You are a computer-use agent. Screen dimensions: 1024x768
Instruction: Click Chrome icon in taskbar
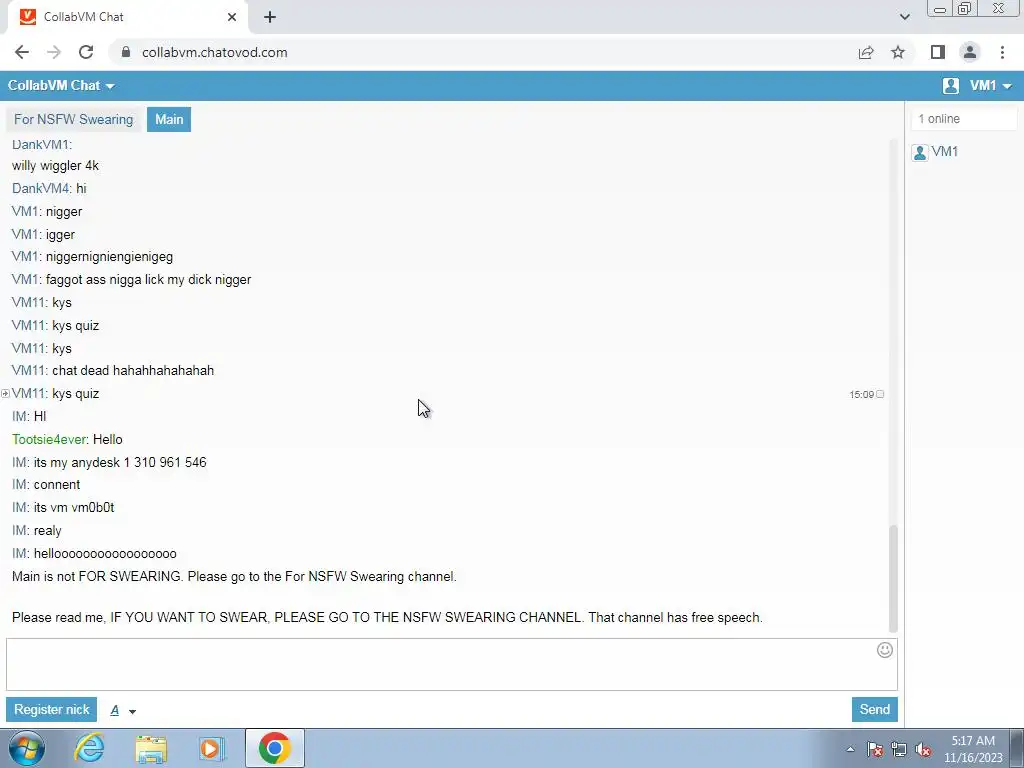click(274, 748)
